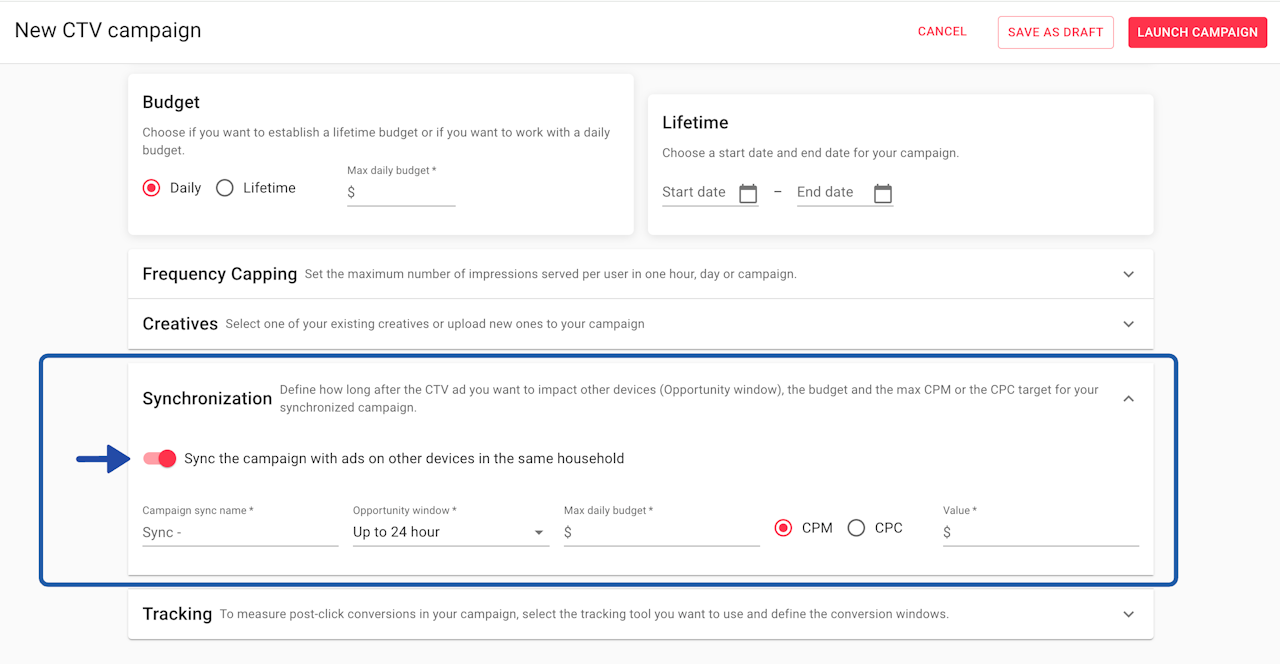Image resolution: width=1280 pixels, height=664 pixels.
Task: Select the Lifetime budget radio button
Action: pos(225,188)
